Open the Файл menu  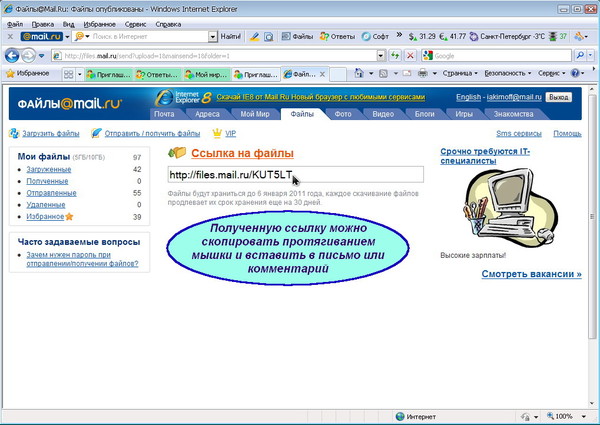[15, 24]
